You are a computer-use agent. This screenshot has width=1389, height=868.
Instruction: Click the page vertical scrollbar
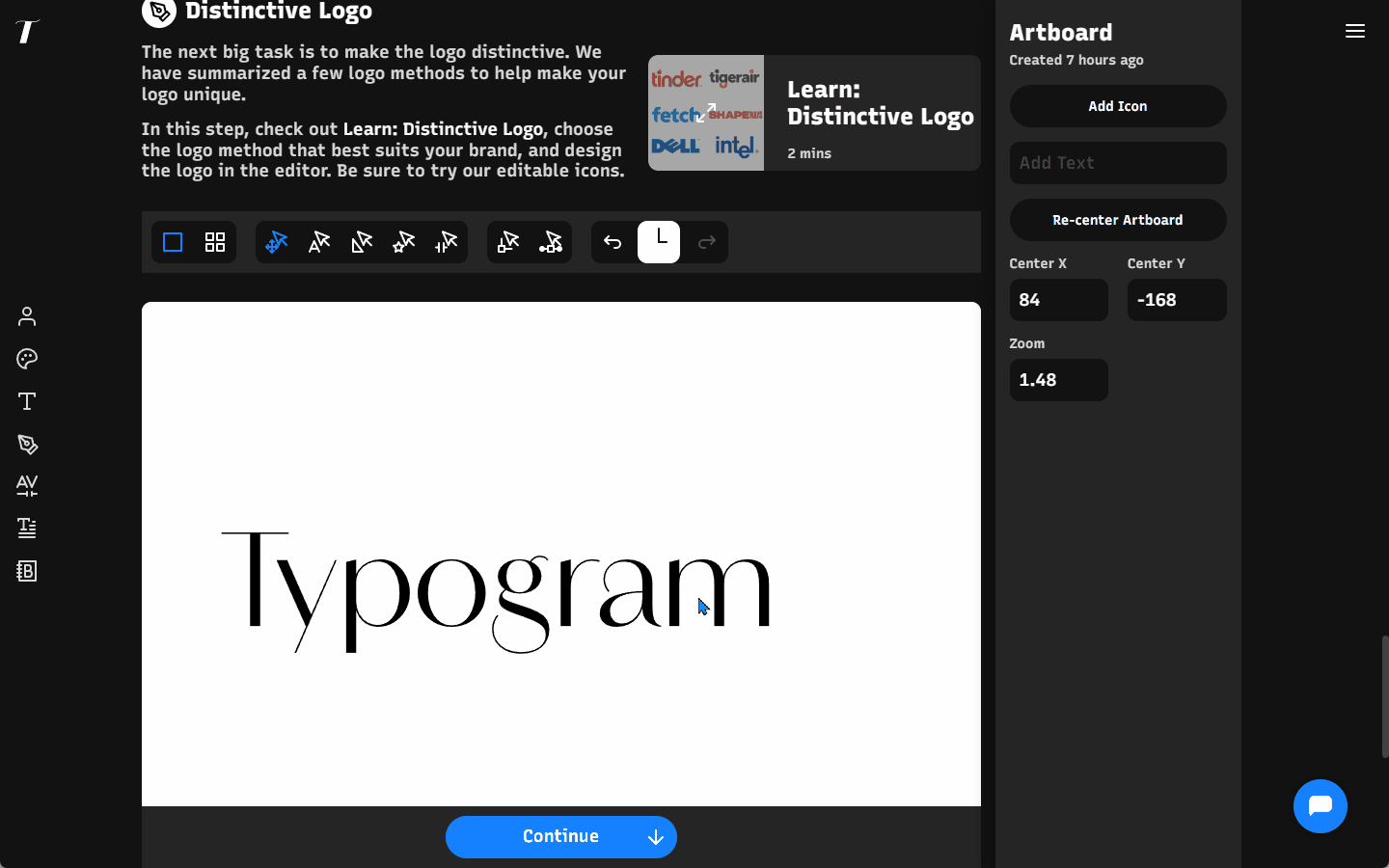(1385, 696)
